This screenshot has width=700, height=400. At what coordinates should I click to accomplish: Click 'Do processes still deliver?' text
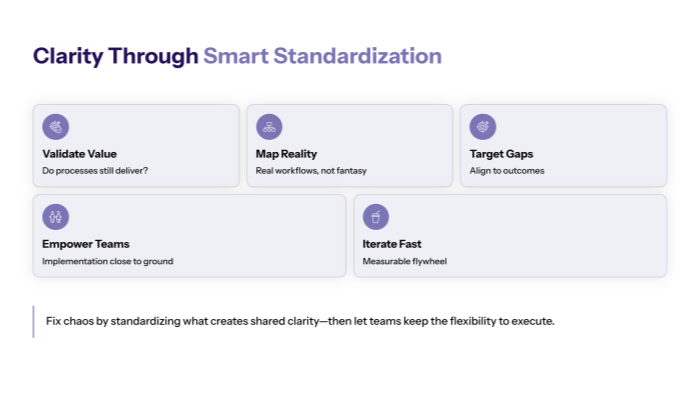pyautogui.click(x=95, y=171)
